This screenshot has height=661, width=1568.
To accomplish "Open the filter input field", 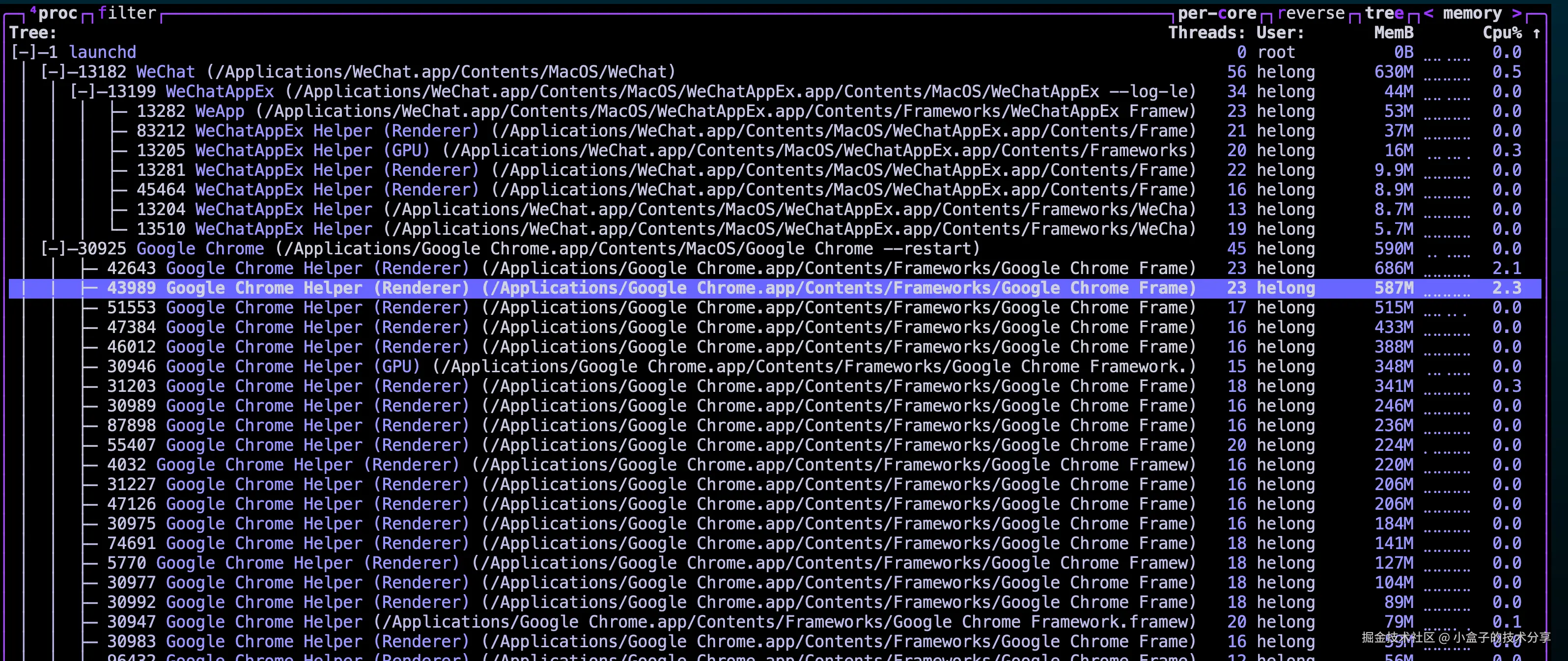I will tap(127, 13).
